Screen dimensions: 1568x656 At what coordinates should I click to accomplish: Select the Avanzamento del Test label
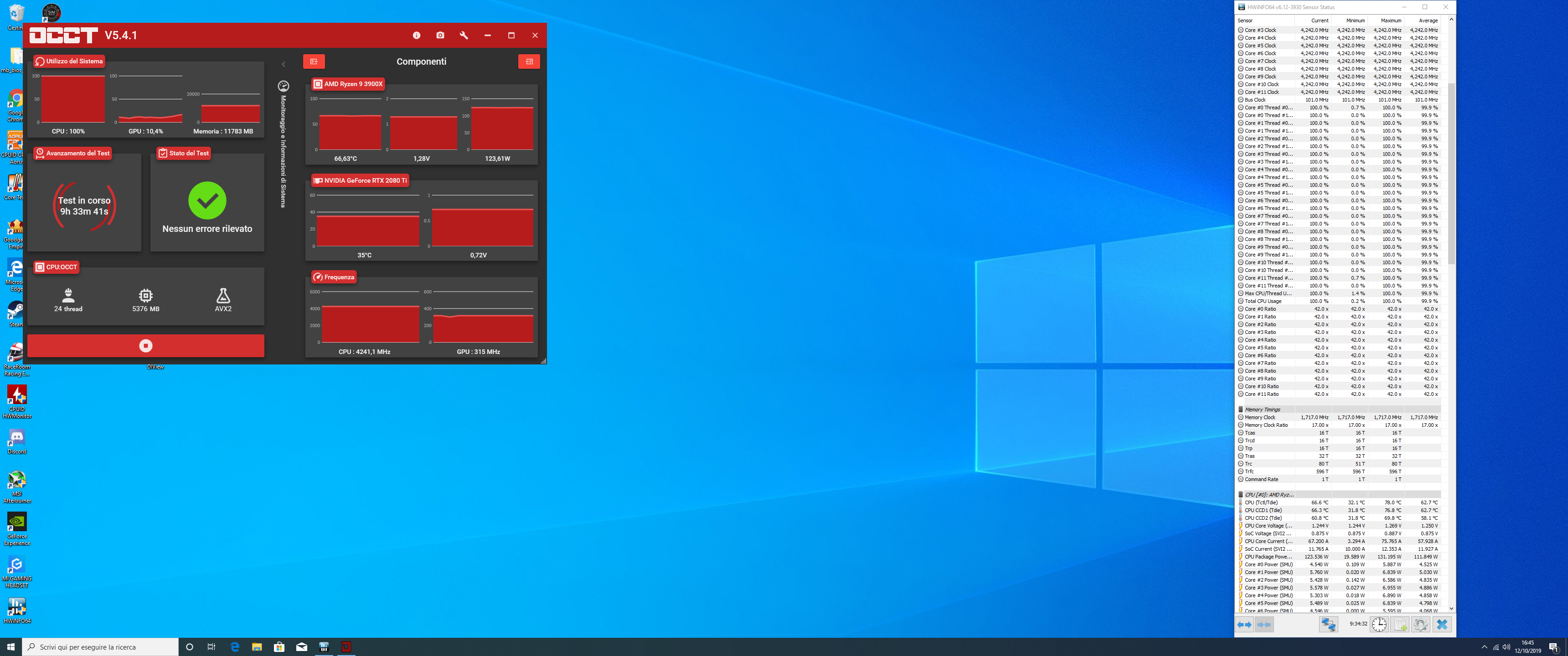tap(72, 153)
